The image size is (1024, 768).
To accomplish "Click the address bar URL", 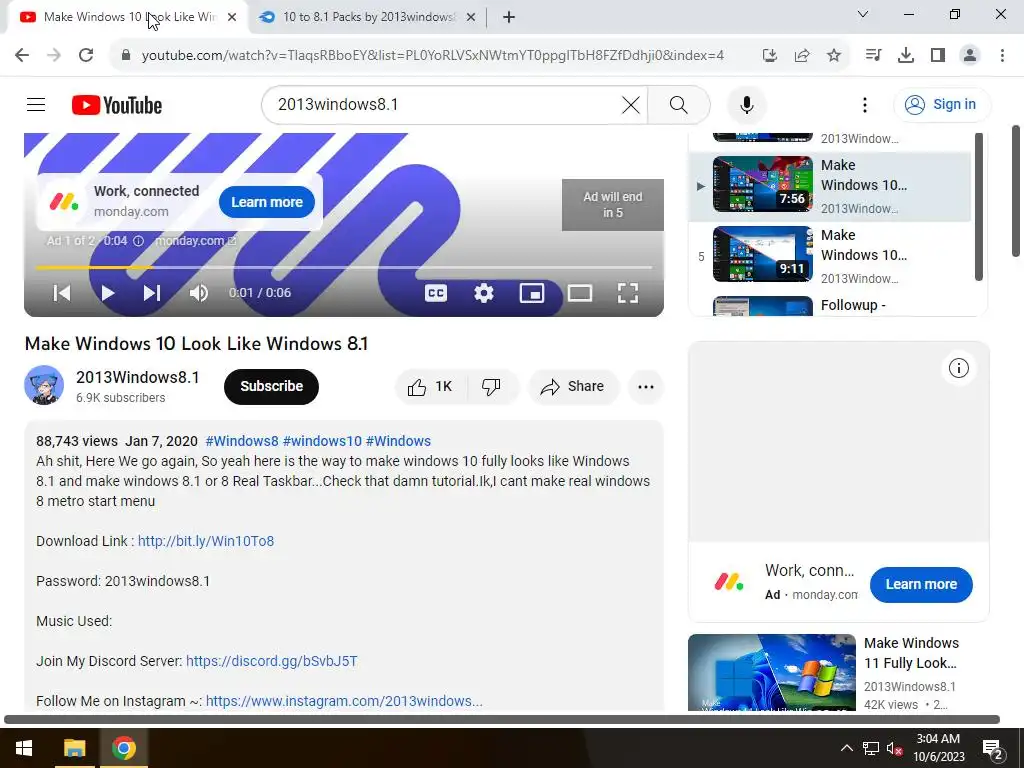I will pyautogui.click(x=432, y=56).
